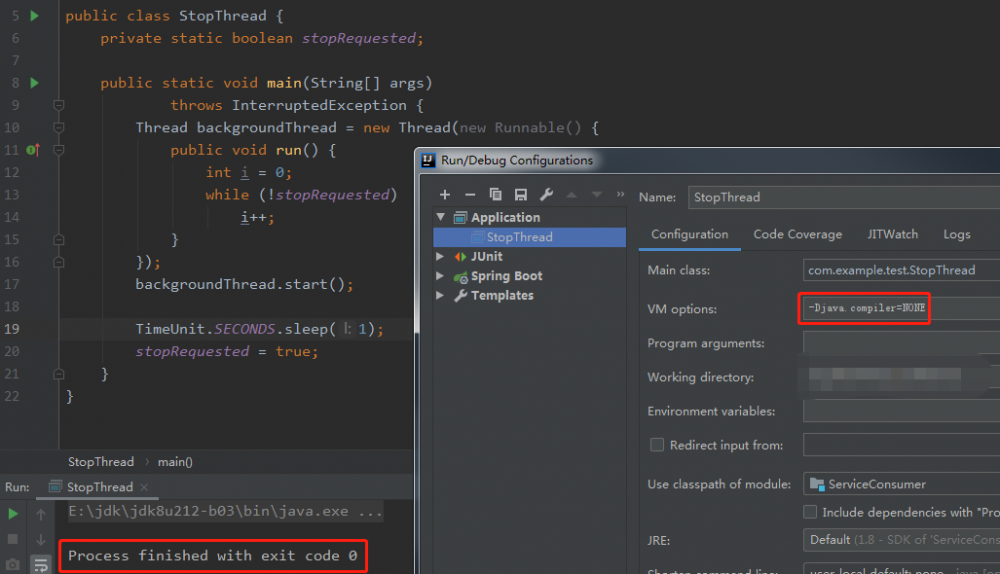
Task: Collapse the Application tree node
Action: click(441, 217)
